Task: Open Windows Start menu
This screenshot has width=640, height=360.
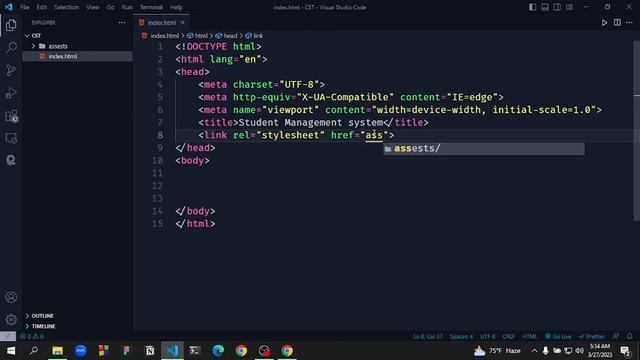Action: pos(11,351)
